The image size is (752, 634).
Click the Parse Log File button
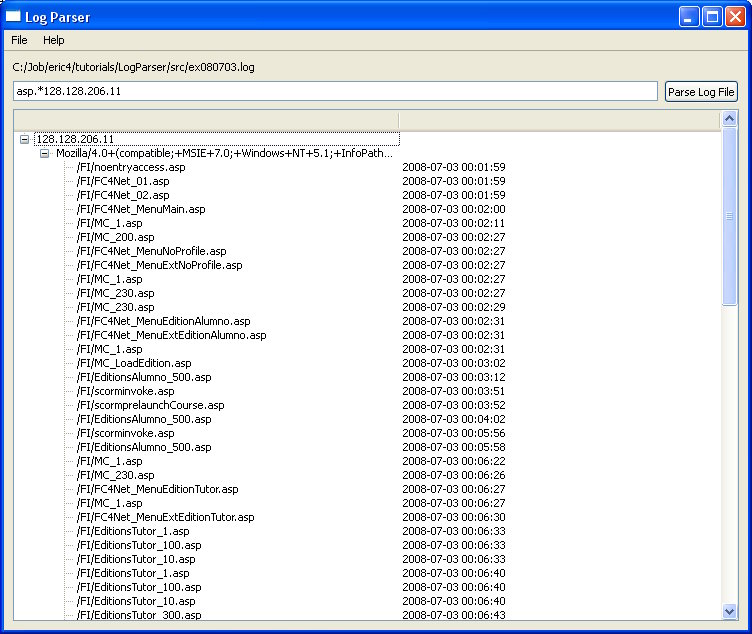[701, 92]
